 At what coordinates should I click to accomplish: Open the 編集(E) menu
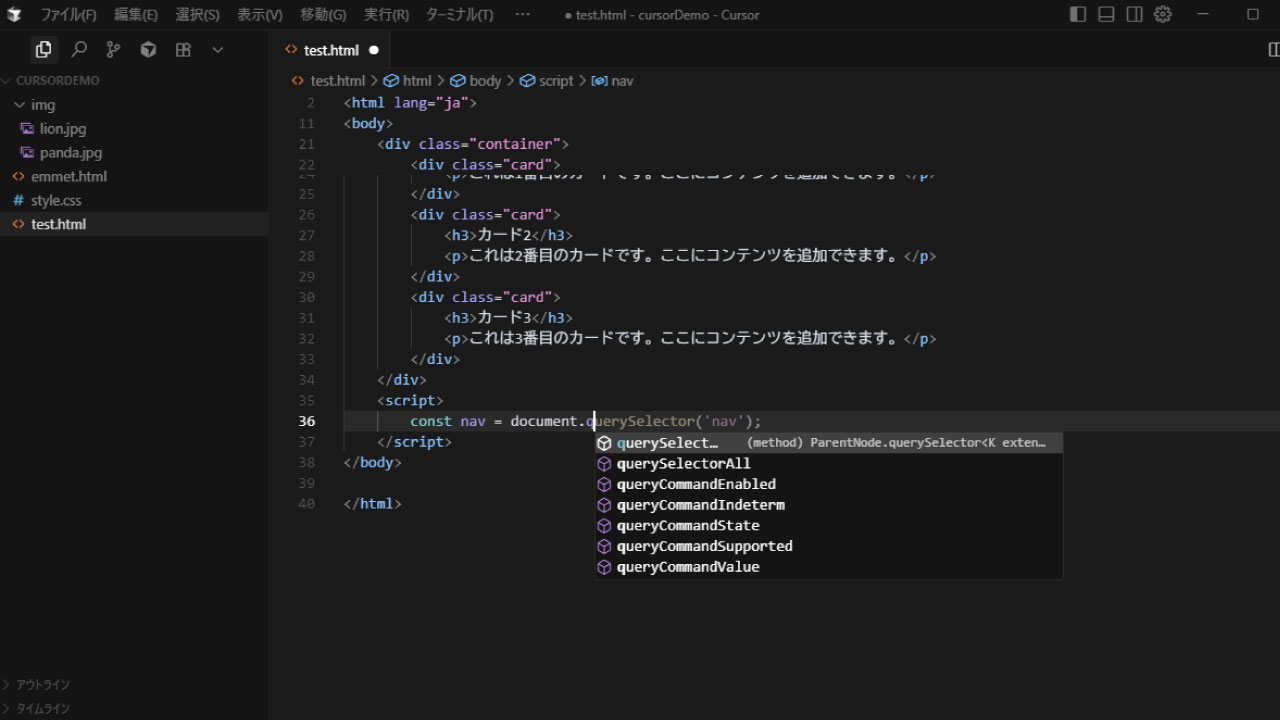pos(135,15)
